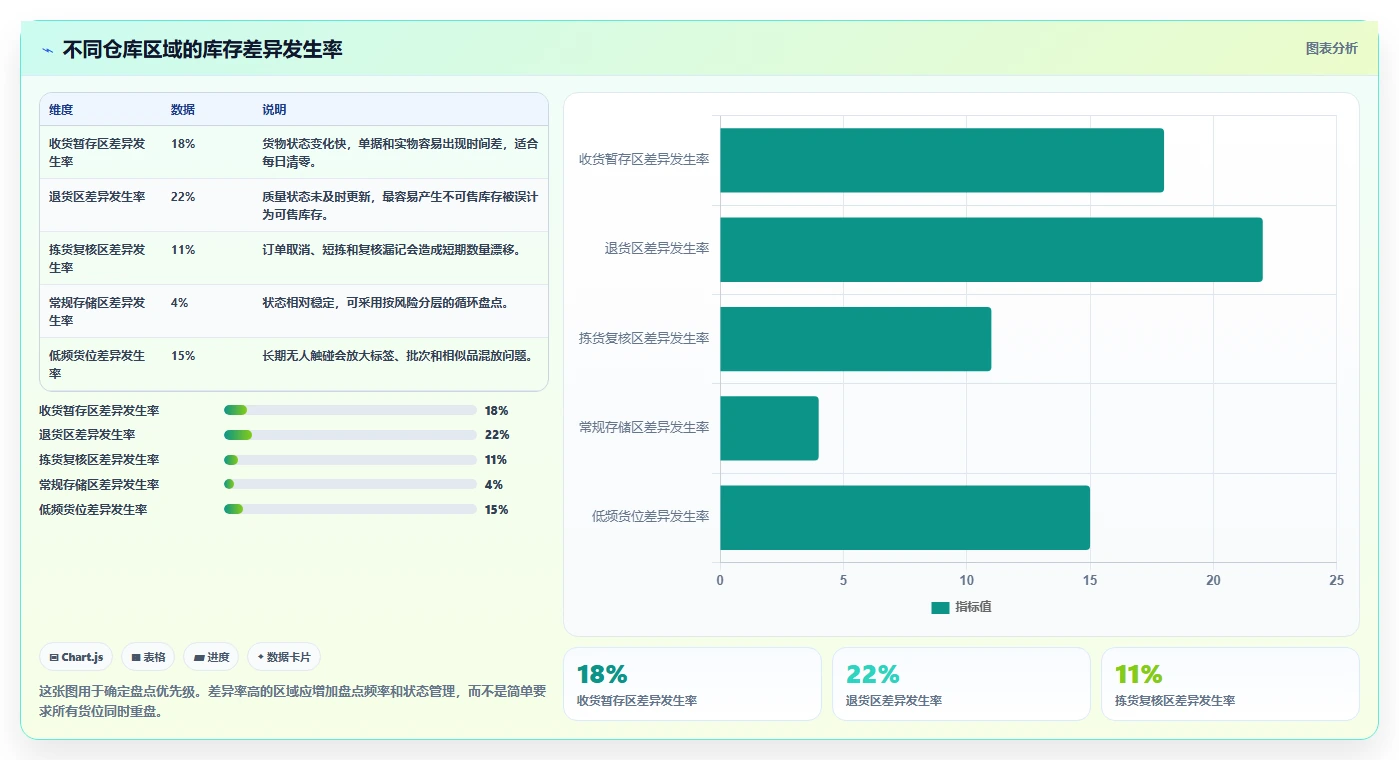Click the 收货暂存区差异发生率 progress bar

pyautogui.click(x=350, y=410)
